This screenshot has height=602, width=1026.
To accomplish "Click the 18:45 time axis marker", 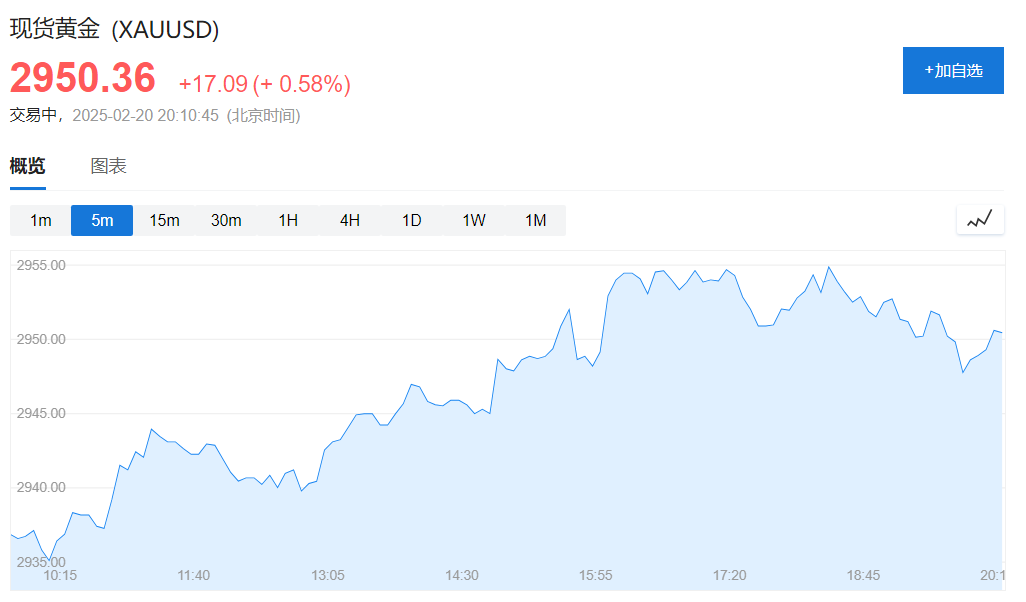I will click(x=864, y=575).
